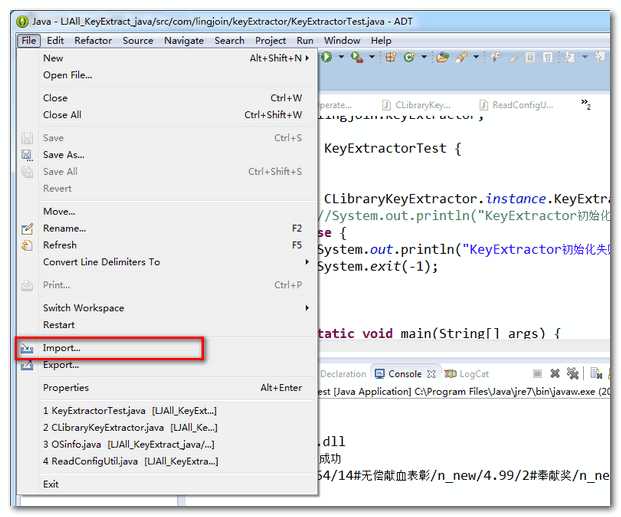
Task: Choose Save As... menu entry
Action: pyautogui.click(x=167, y=155)
